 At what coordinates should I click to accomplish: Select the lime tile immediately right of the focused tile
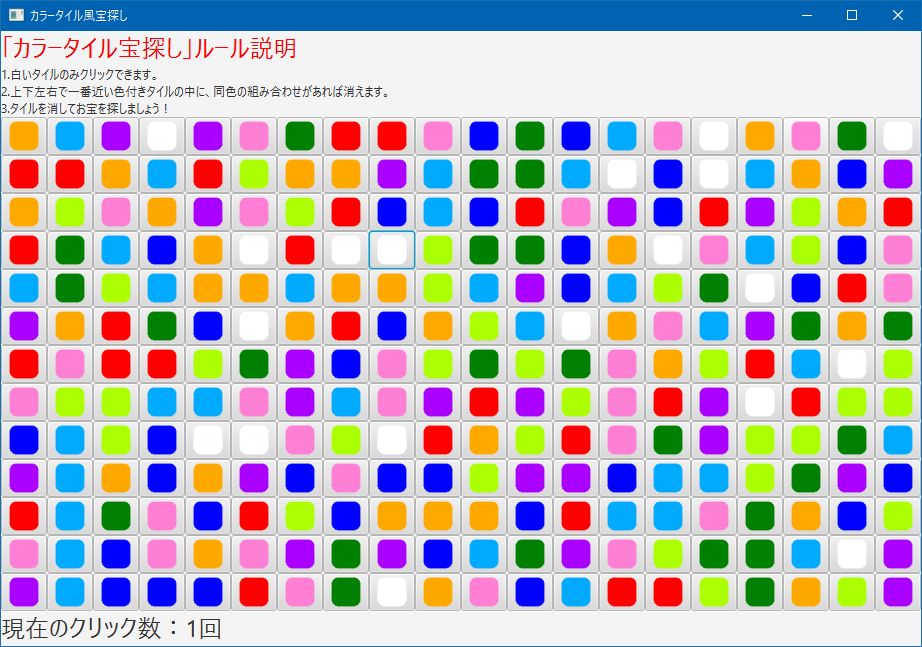(438, 249)
